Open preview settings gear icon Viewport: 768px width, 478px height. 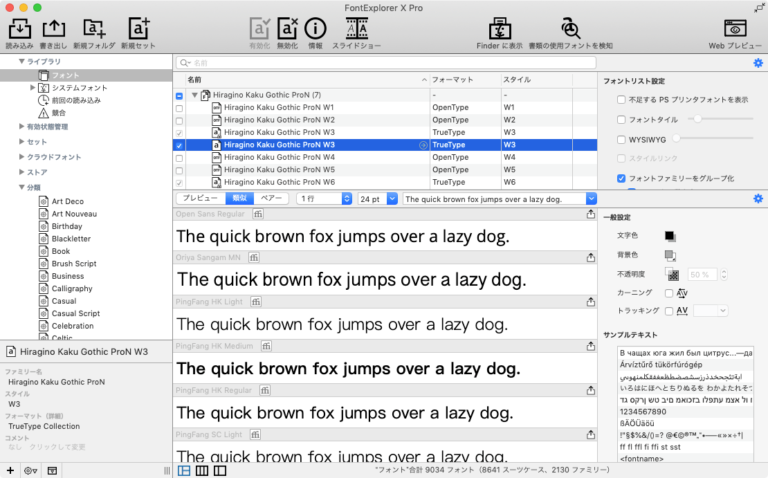pos(758,198)
